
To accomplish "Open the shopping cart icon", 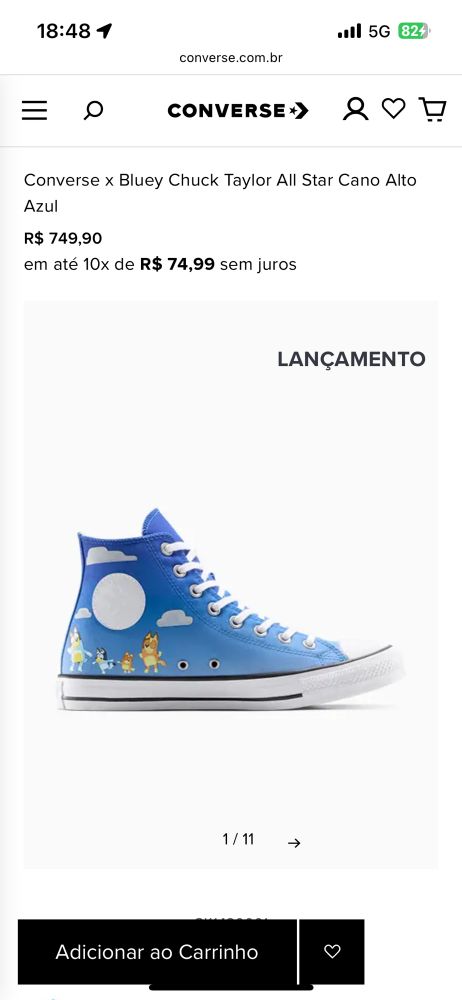I will click(432, 109).
